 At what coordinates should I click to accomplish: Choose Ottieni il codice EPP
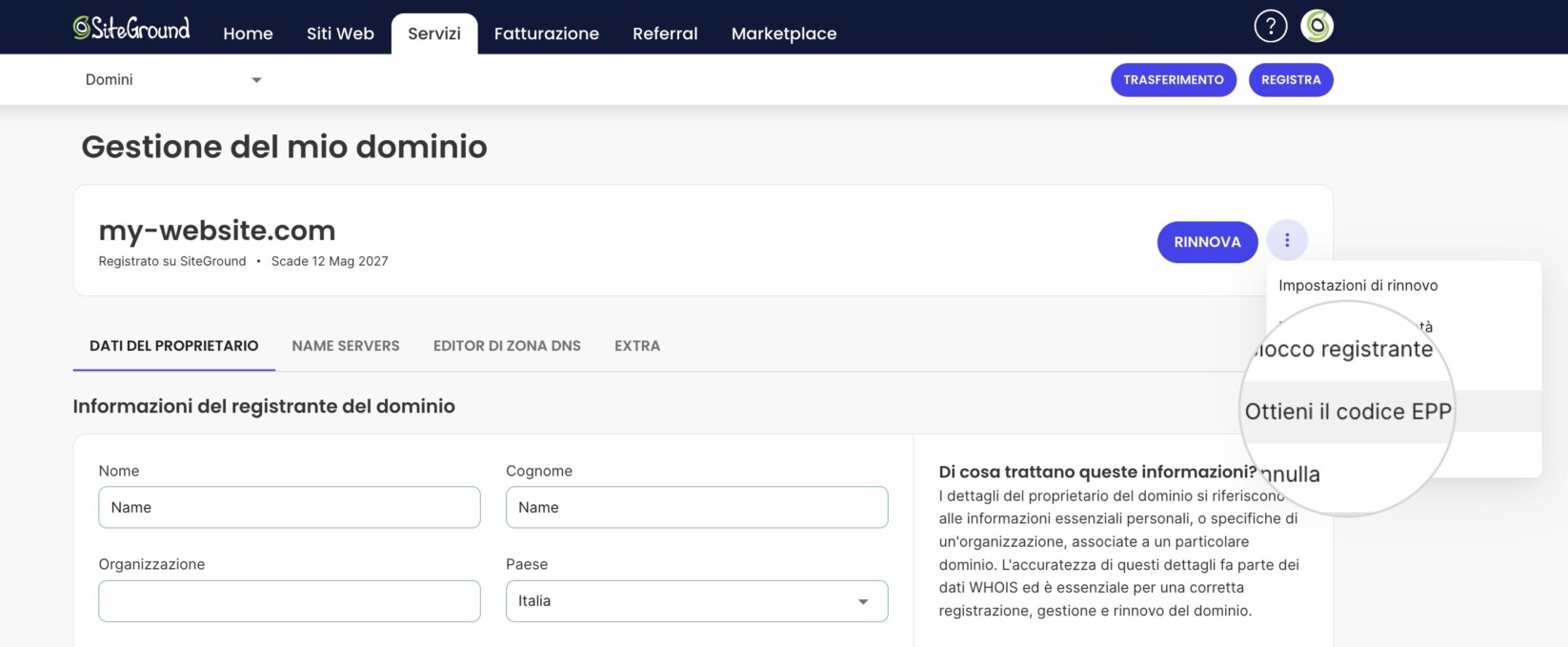tap(1348, 412)
